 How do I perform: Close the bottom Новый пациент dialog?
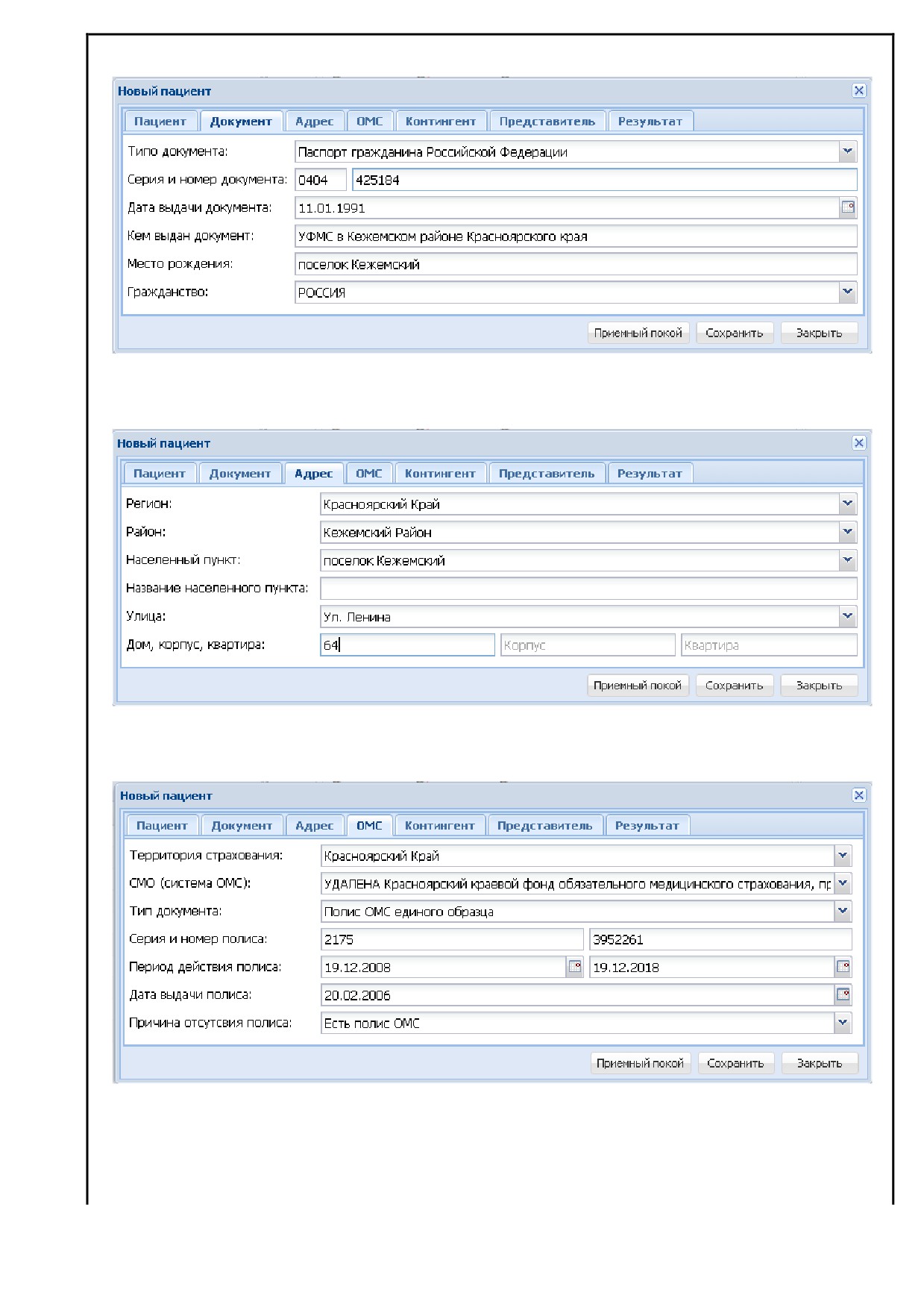pyautogui.click(x=859, y=794)
